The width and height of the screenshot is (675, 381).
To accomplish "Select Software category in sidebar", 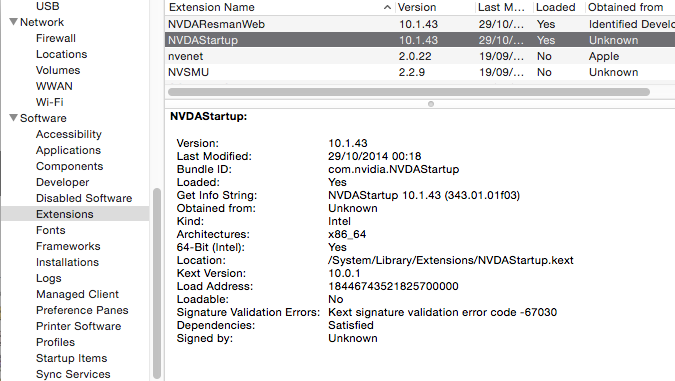I will click(43, 118).
